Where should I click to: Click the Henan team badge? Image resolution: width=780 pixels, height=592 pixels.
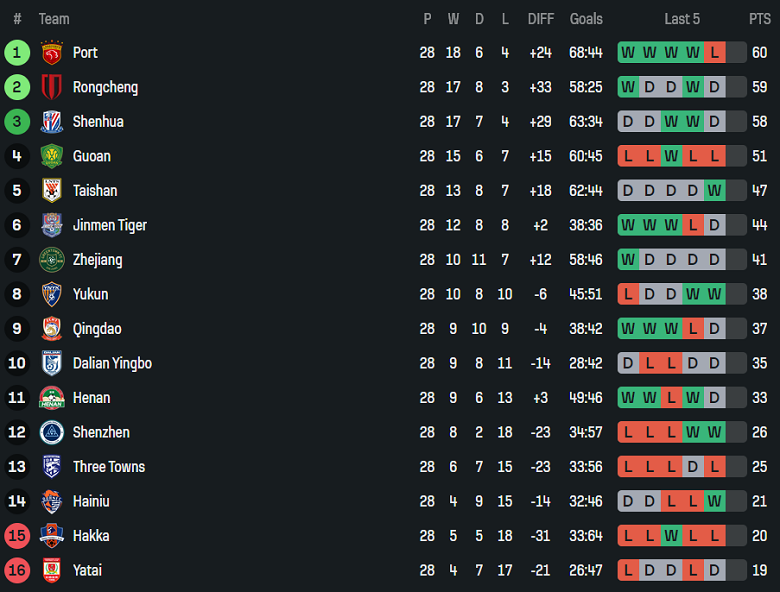coord(52,398)
